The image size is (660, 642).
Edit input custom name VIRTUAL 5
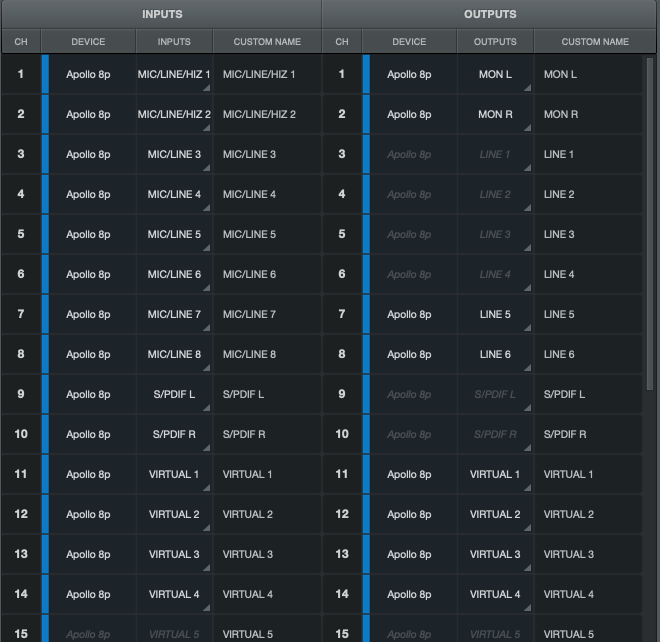point(267,629)
